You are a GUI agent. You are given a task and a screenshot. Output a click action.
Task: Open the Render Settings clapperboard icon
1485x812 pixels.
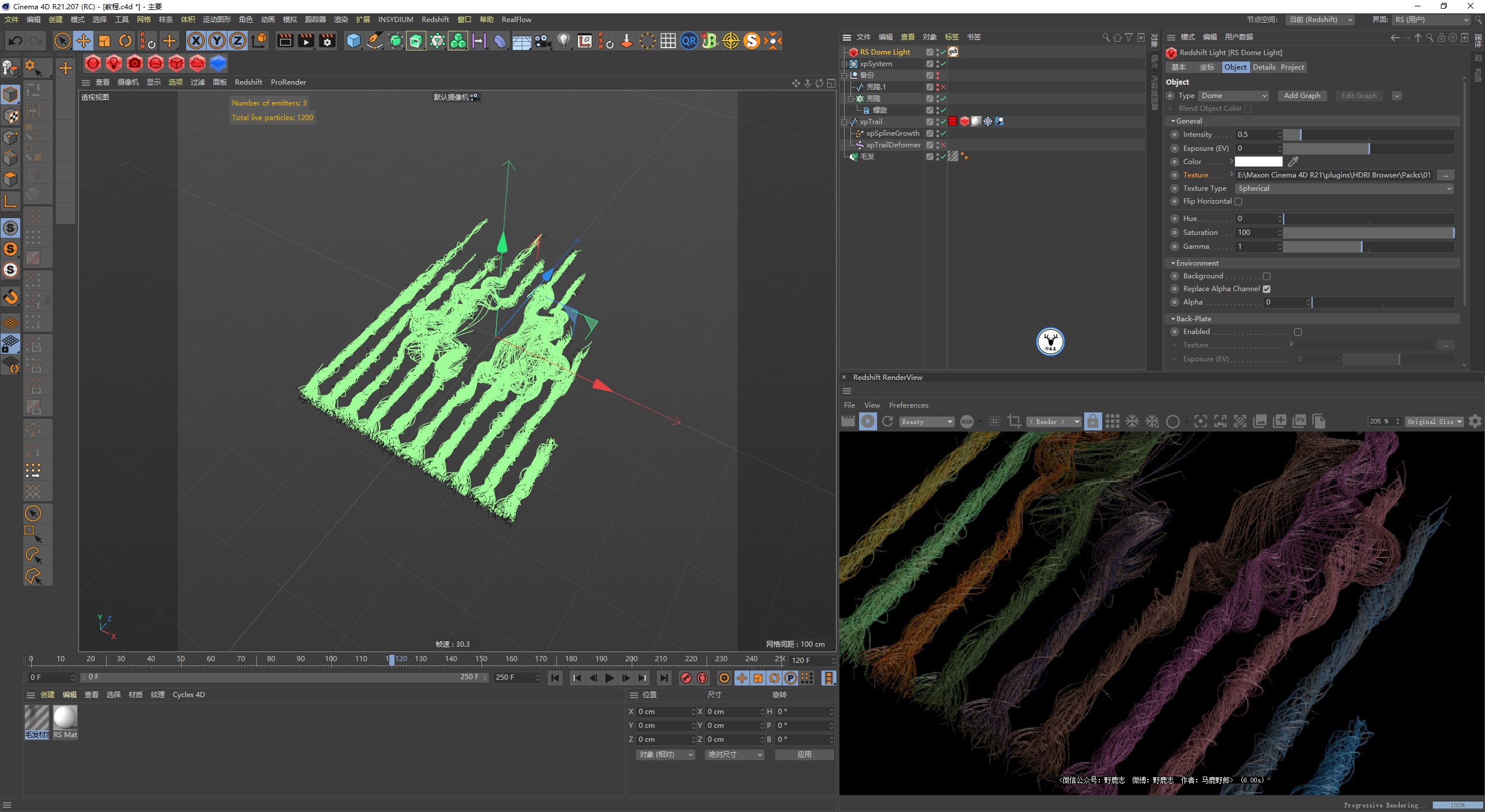coord(327,41)
